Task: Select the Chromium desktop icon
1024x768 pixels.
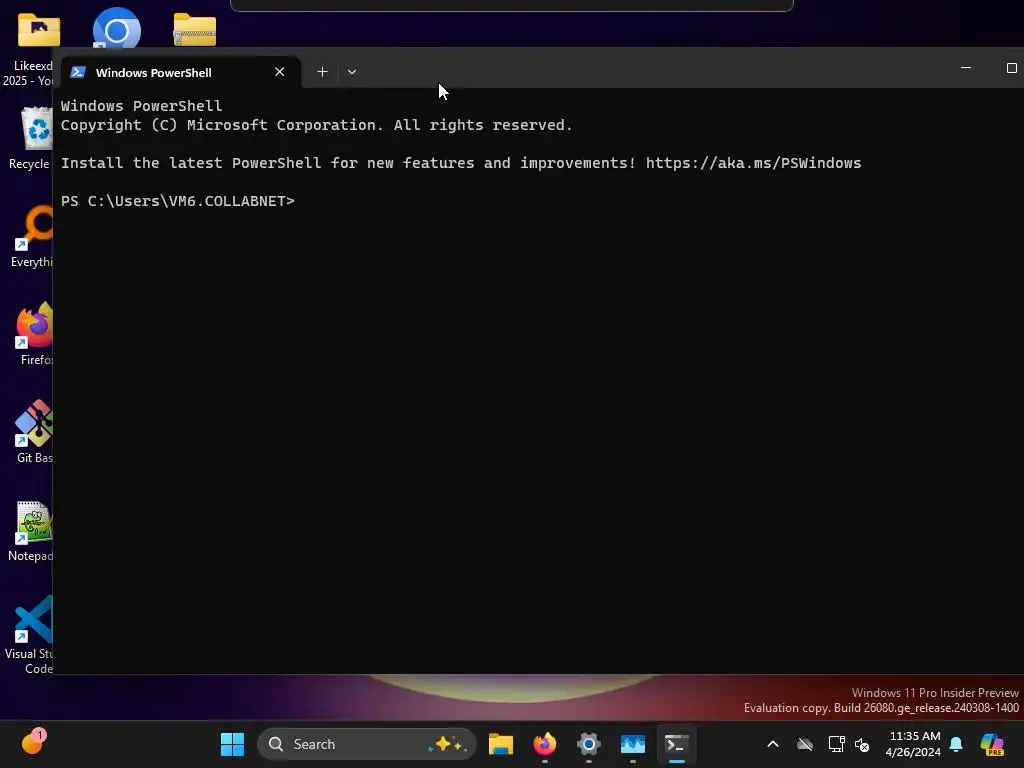Action: tap(117, 29)
